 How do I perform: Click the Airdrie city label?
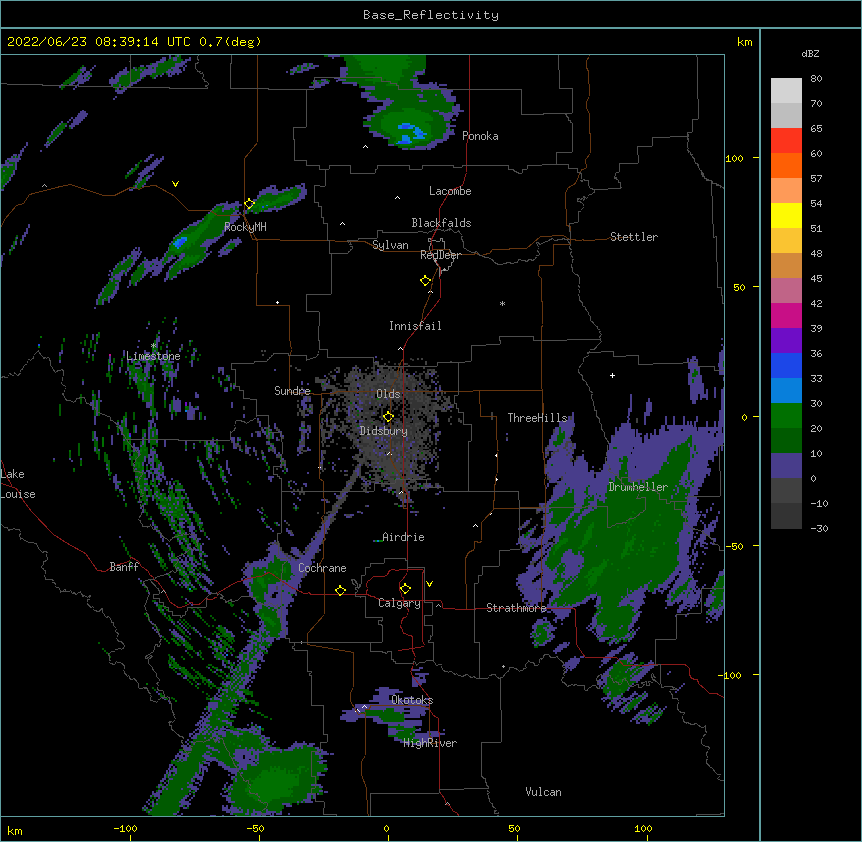(x=403, y=537)
